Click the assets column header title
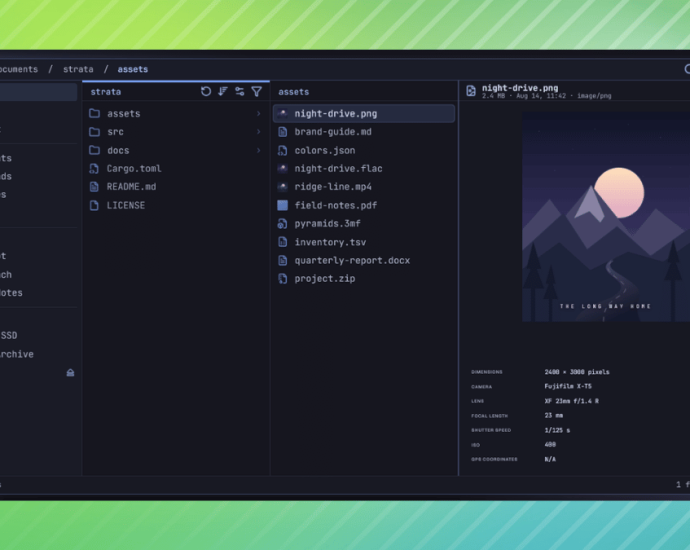 coord(294,92)
